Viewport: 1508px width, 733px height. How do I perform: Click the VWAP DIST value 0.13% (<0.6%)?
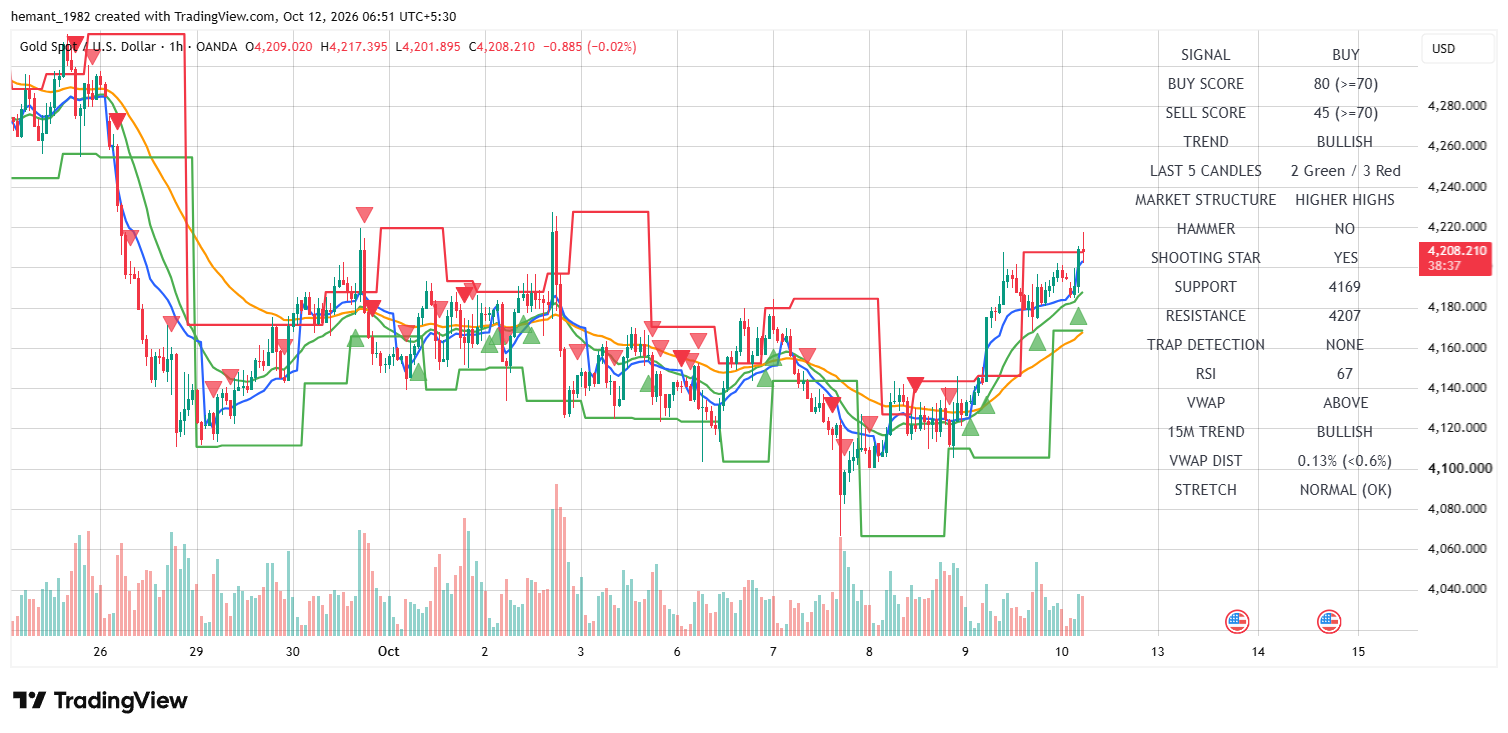[1345, 461]
